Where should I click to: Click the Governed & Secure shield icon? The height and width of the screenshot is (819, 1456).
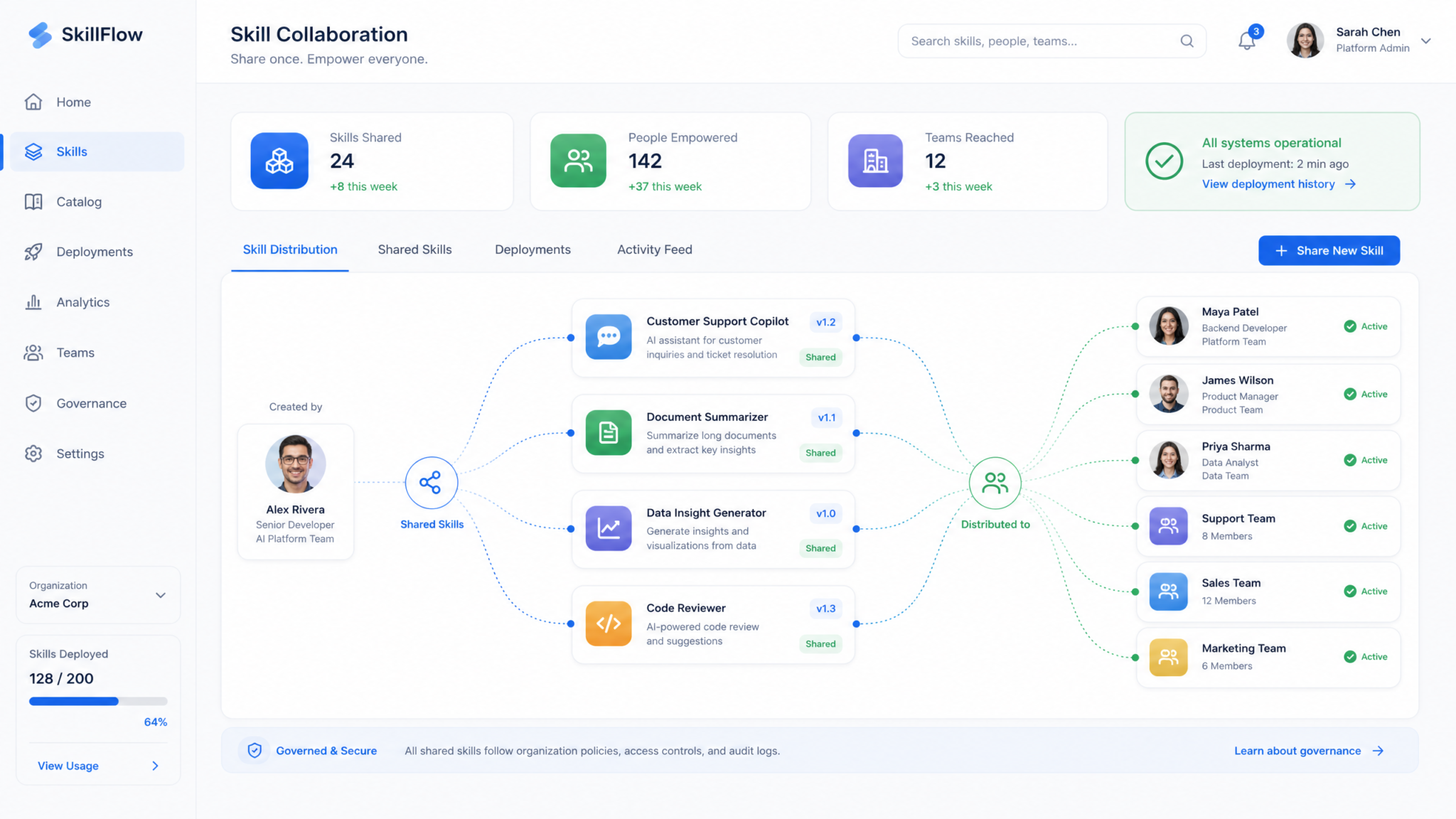[x=255, y=751]
